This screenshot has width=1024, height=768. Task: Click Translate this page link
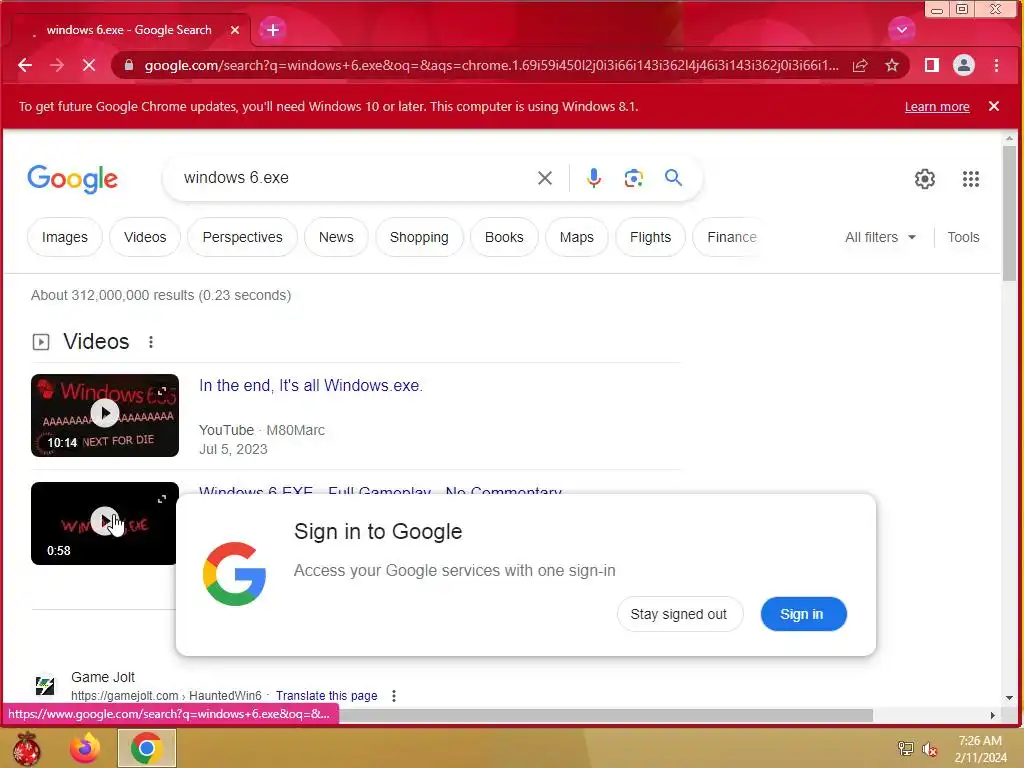327,696
